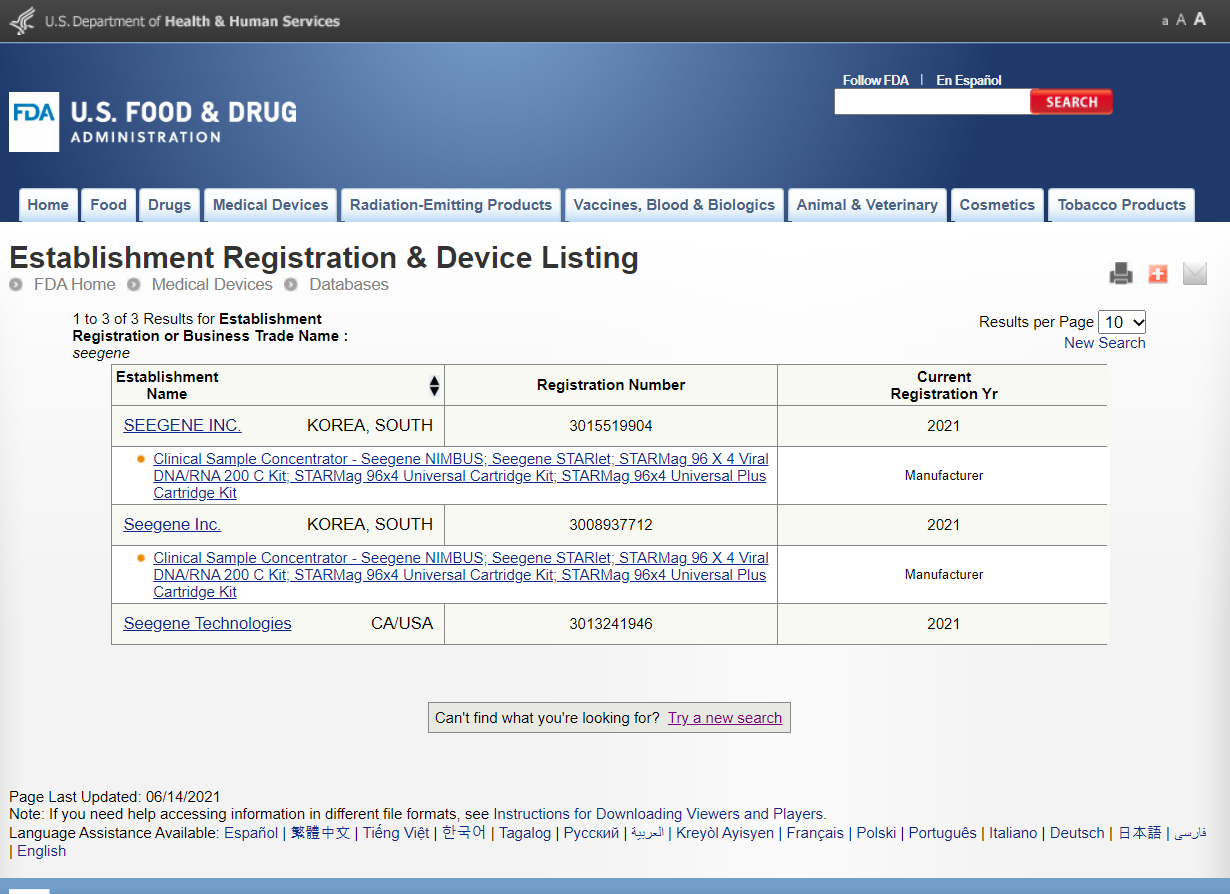The image size is (1230, 894).
Task: Select Français language link
Action: point(815,833)
